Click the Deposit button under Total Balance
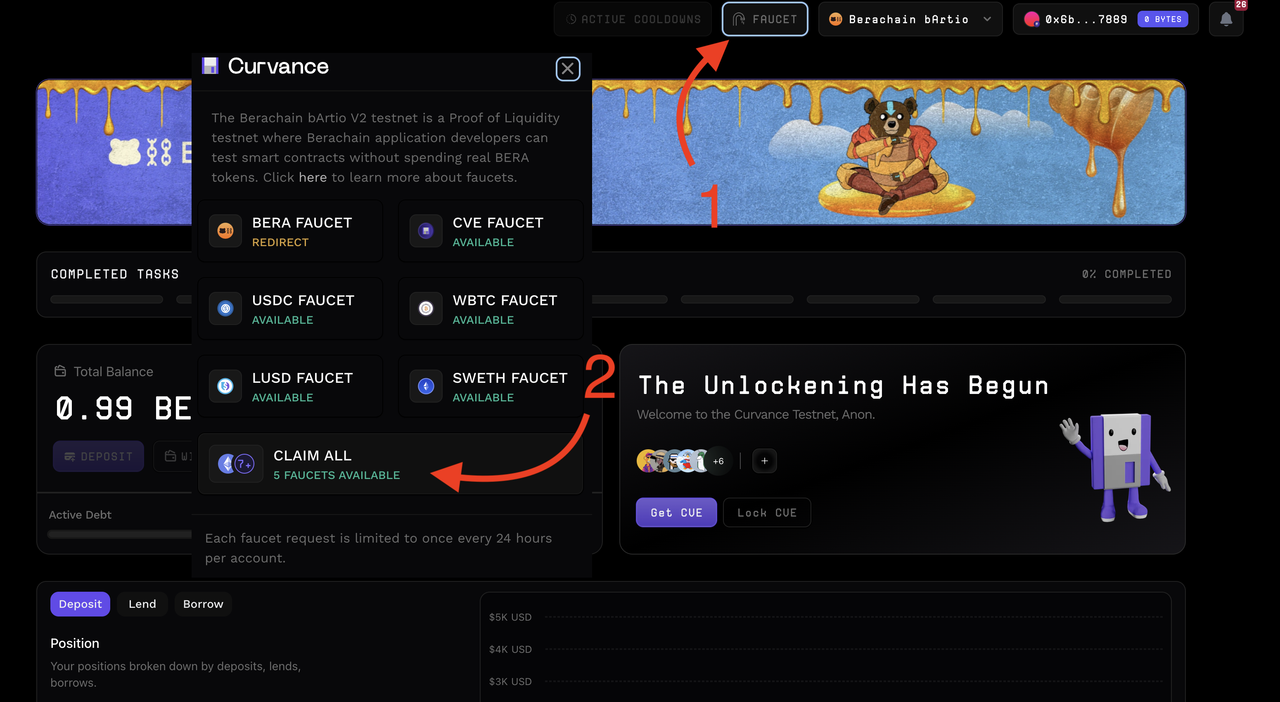The height and width of the screenshot is (702, 1280). pos(99,456)
